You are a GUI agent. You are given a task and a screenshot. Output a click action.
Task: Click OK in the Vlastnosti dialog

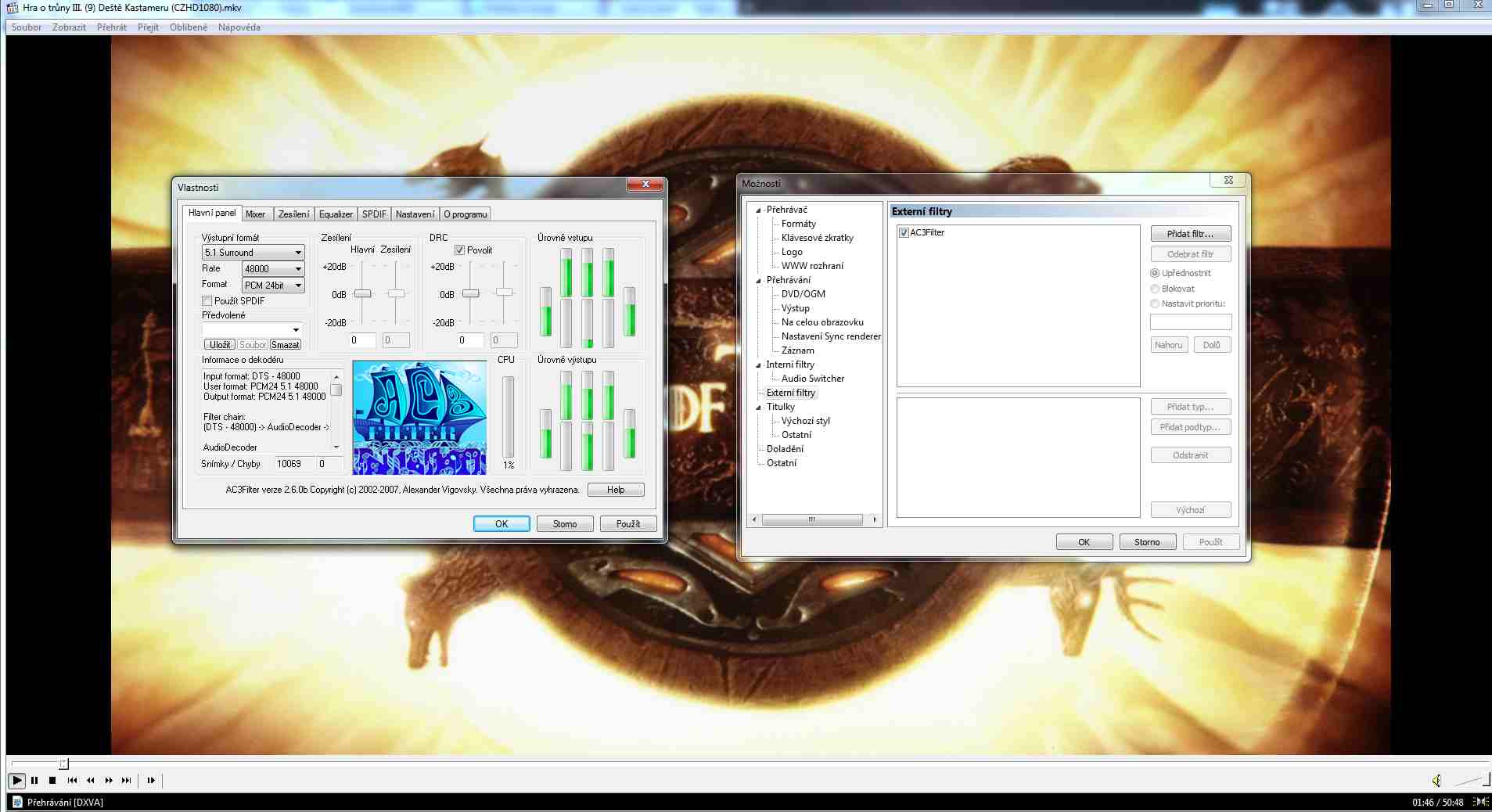pyautogui.click(x=502, y=524)
